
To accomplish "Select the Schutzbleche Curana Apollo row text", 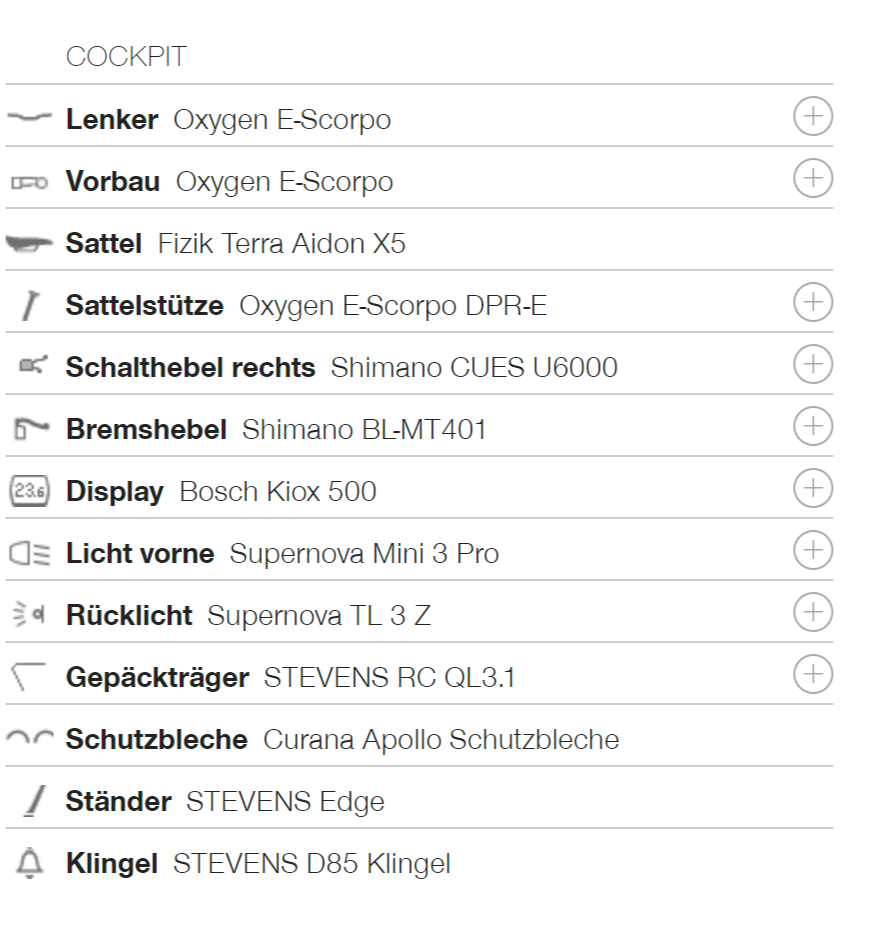I will (x=343, y=739).
